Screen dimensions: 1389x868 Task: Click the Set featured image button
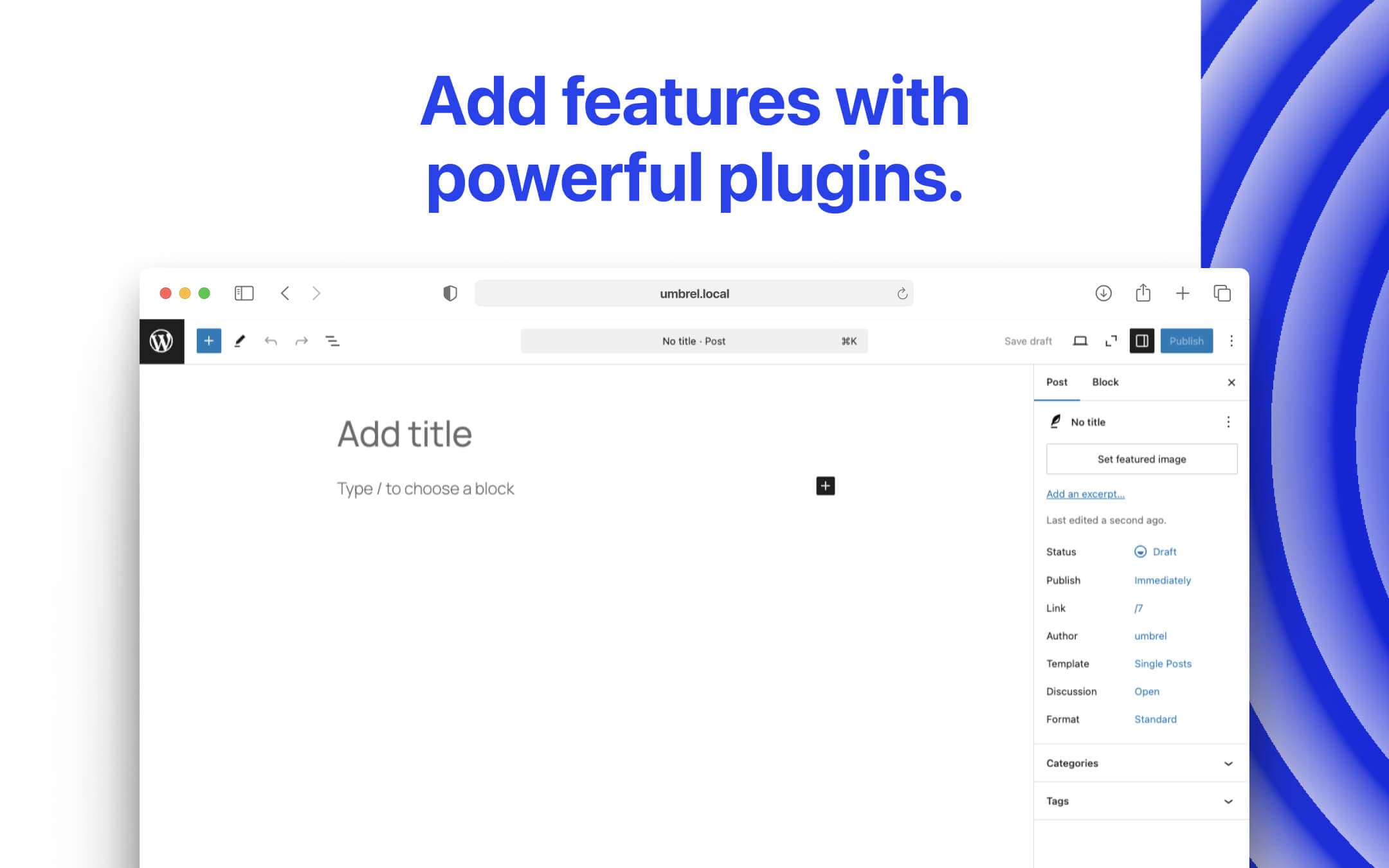tap(1141, 458)
